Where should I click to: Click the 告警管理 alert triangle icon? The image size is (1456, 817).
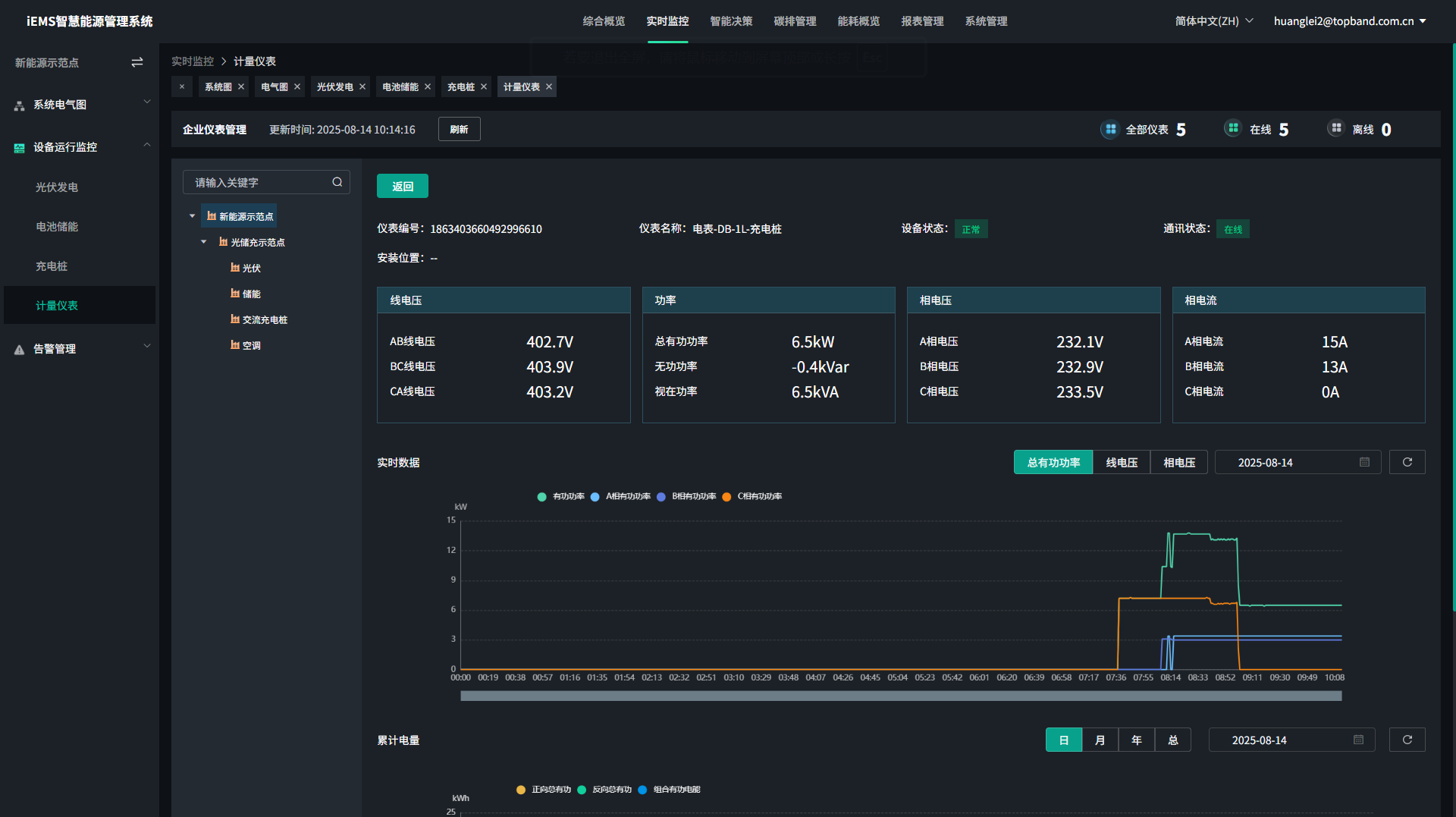(x=18, y=349)
